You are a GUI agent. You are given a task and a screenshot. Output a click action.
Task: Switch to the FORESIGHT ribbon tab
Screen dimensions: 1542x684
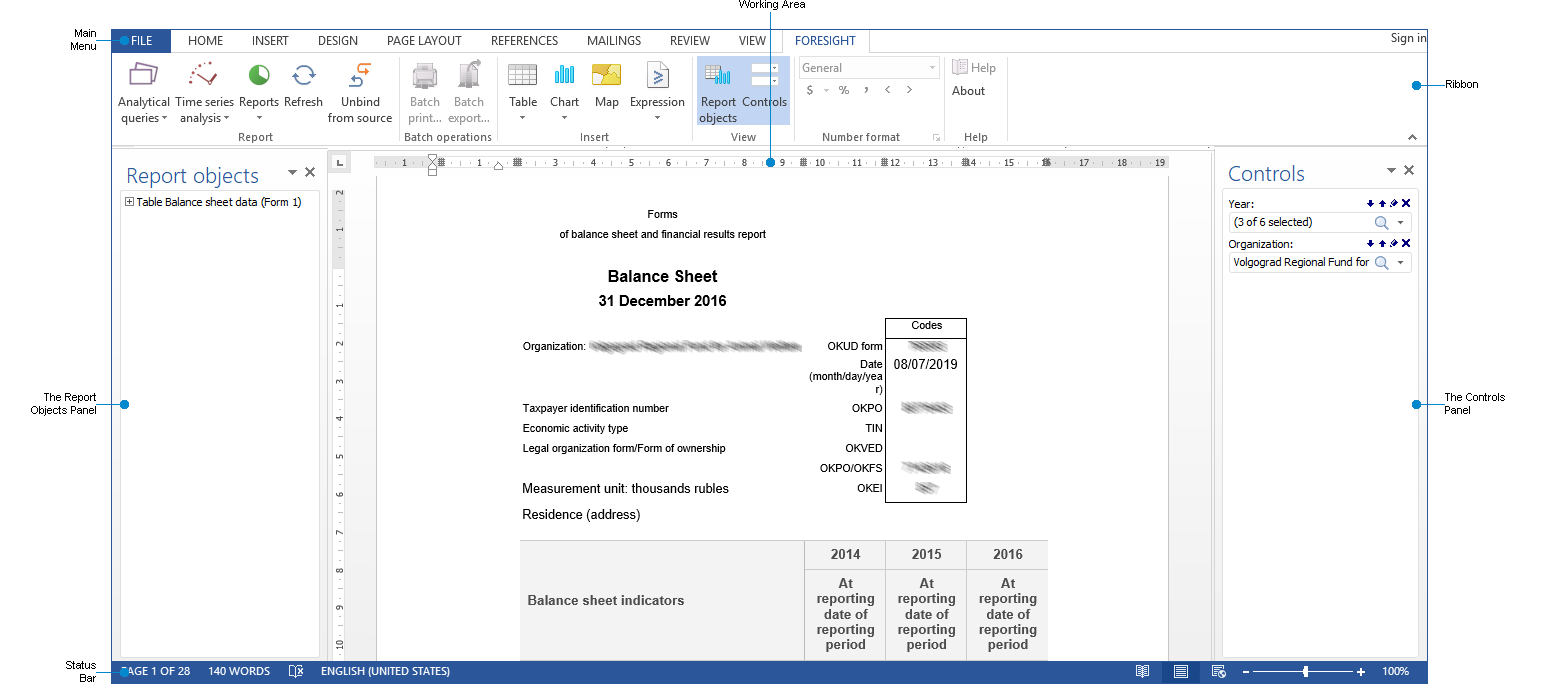[825, 40]
